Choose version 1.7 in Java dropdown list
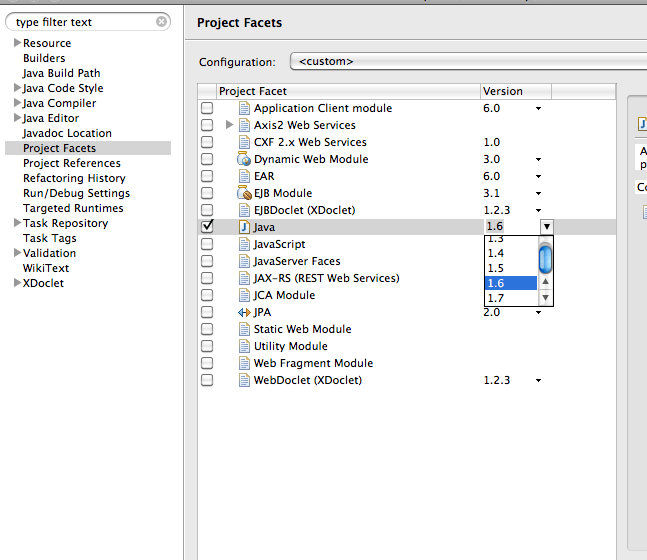The width and height of the screenshot is (647, 560). pos(511,298)
